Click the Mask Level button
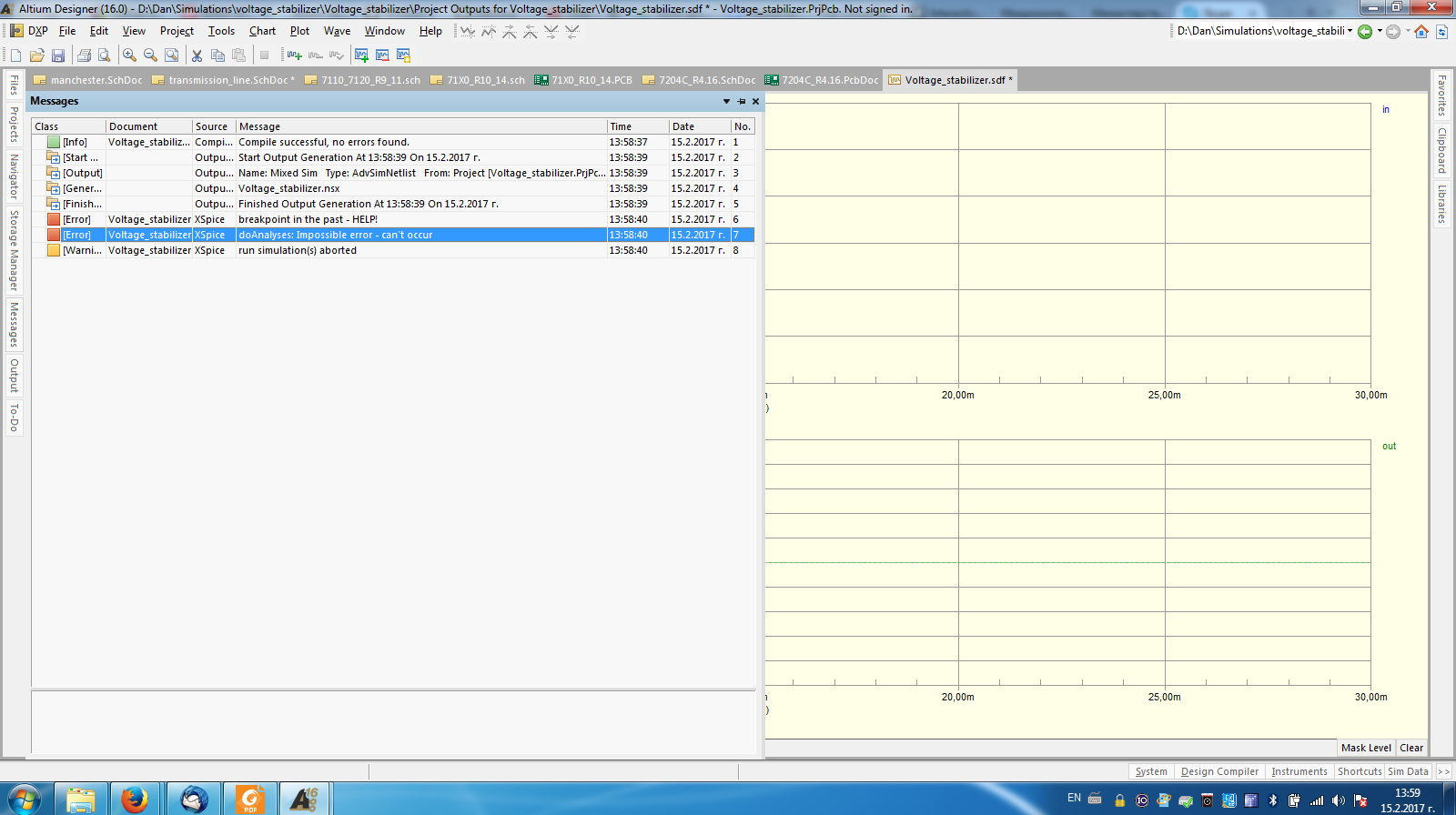Image resolution: width=1456 pixels, height=815 pixels. click(x=1366, y=748)
